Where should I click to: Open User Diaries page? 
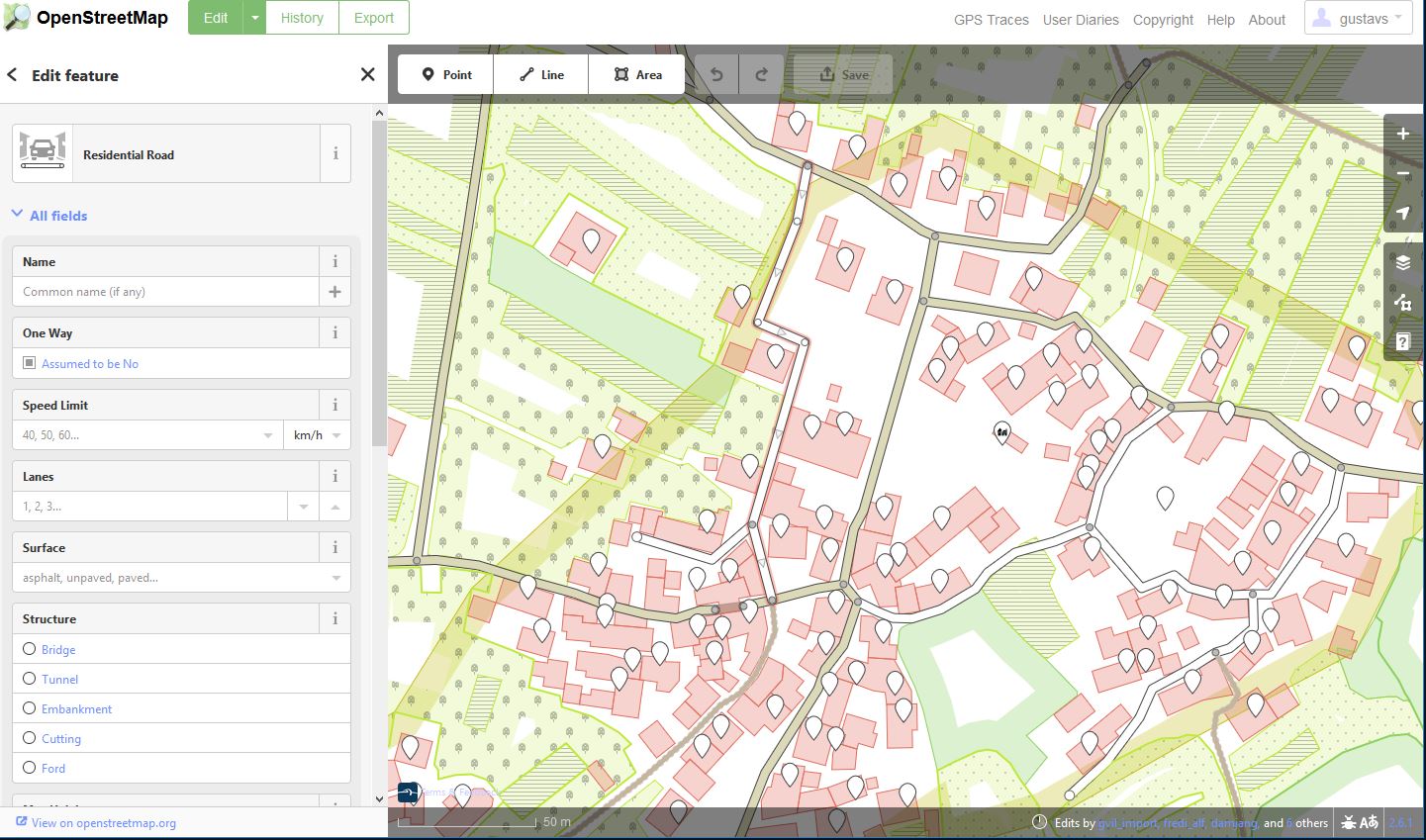coord(1081,20)
